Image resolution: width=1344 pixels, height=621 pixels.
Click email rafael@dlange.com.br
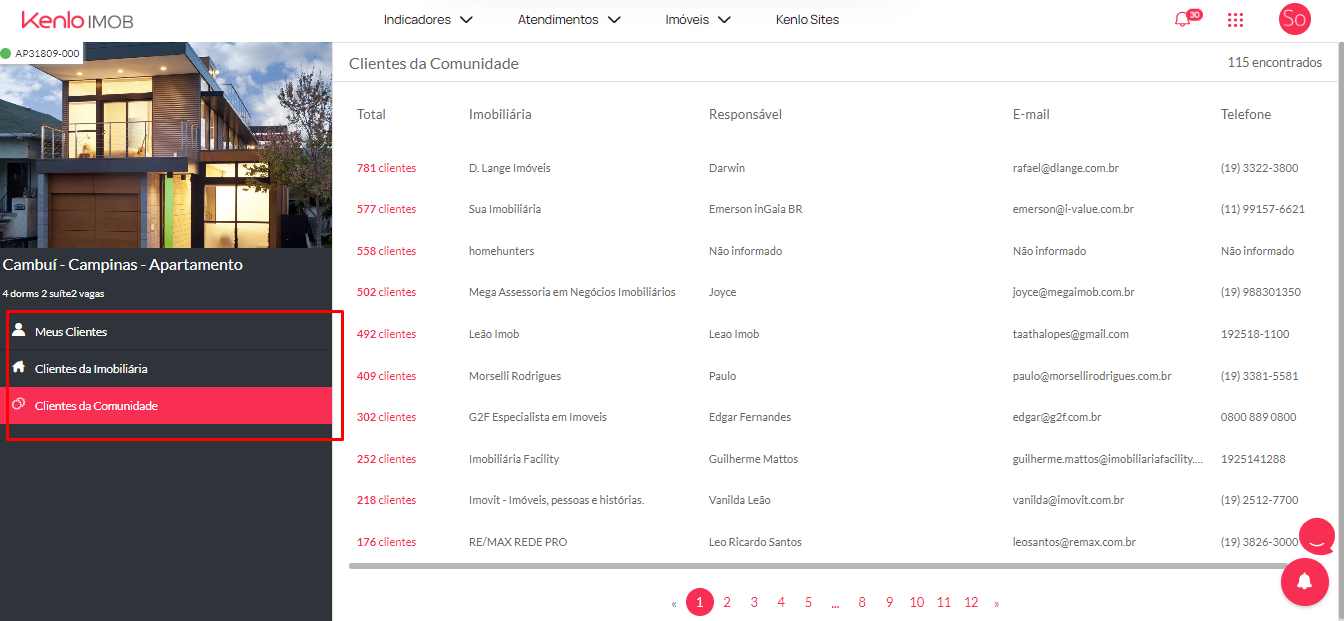[x=1066, y=168]
